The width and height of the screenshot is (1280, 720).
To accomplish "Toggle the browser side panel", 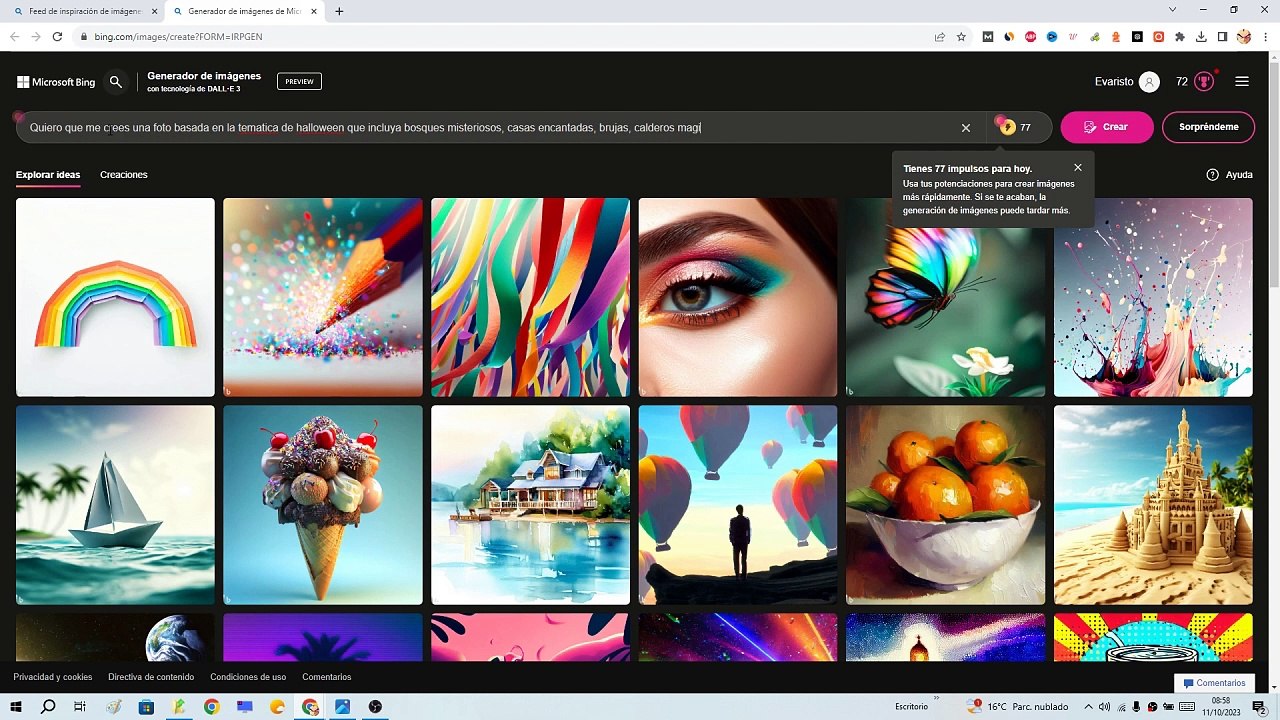I will (x=1222, y=37).
